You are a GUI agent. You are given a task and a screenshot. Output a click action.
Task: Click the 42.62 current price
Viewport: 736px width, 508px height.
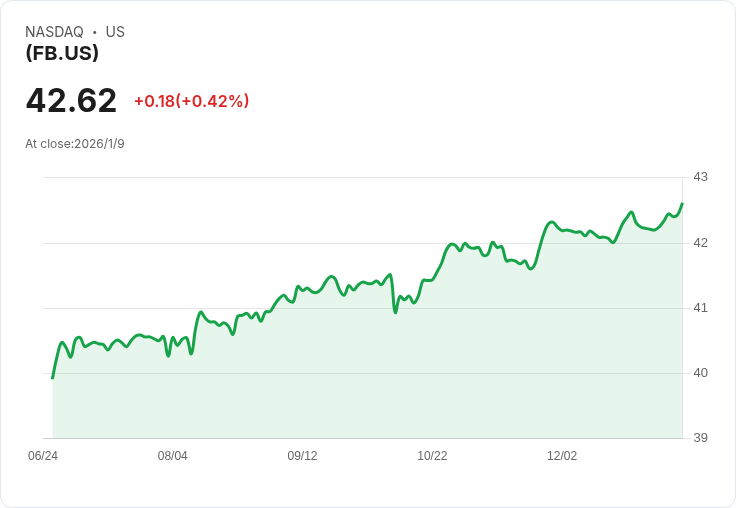(x=71, y=100)
